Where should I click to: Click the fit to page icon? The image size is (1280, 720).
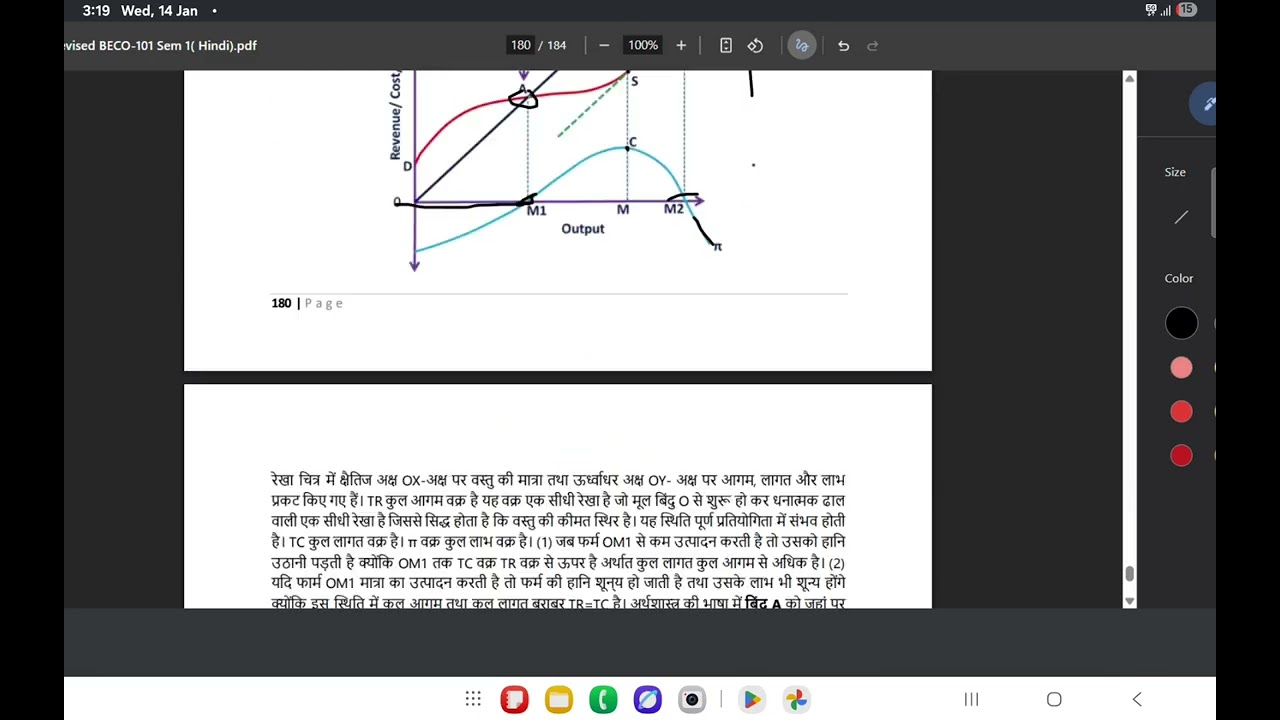726,46
